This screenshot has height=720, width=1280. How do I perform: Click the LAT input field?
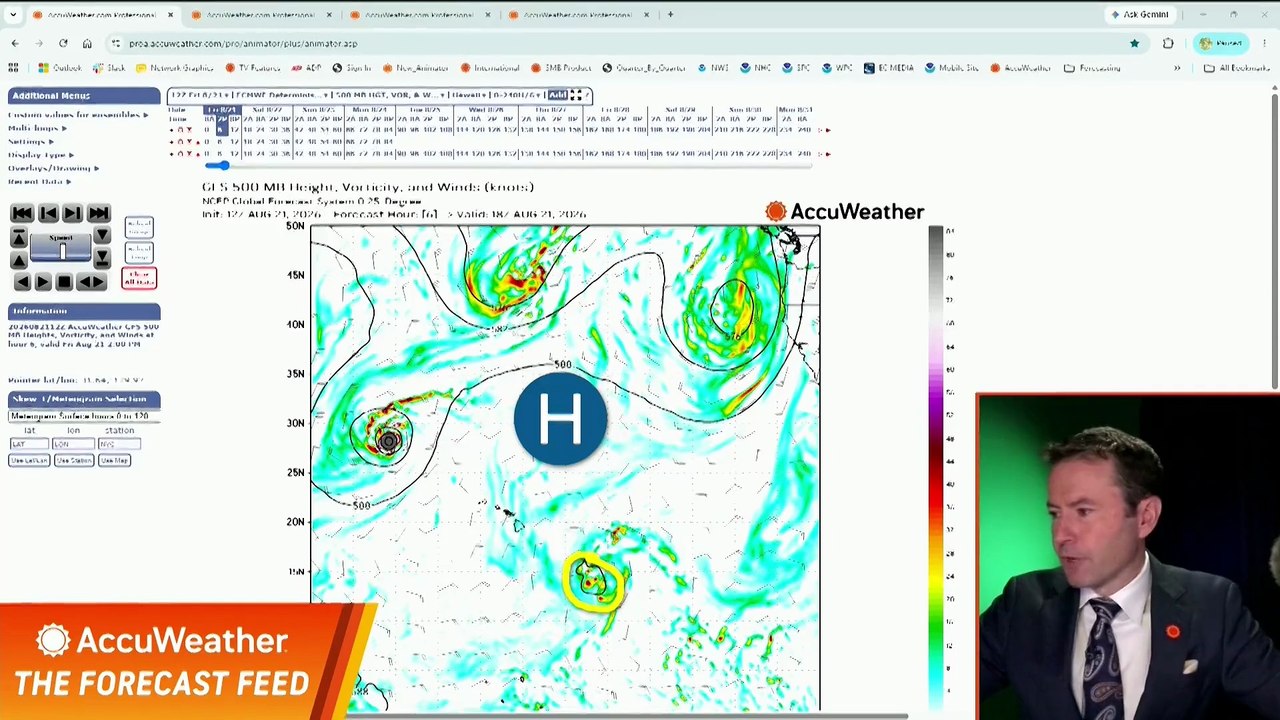pos(30,444)
